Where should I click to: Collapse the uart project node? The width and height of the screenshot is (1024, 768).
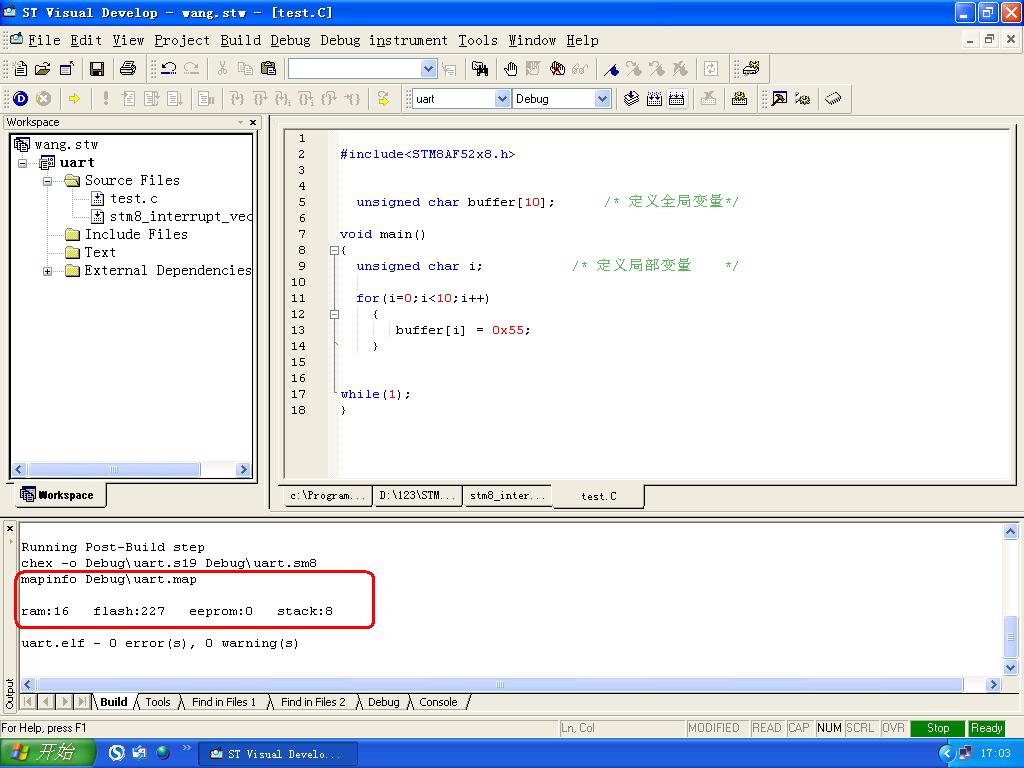22,163
